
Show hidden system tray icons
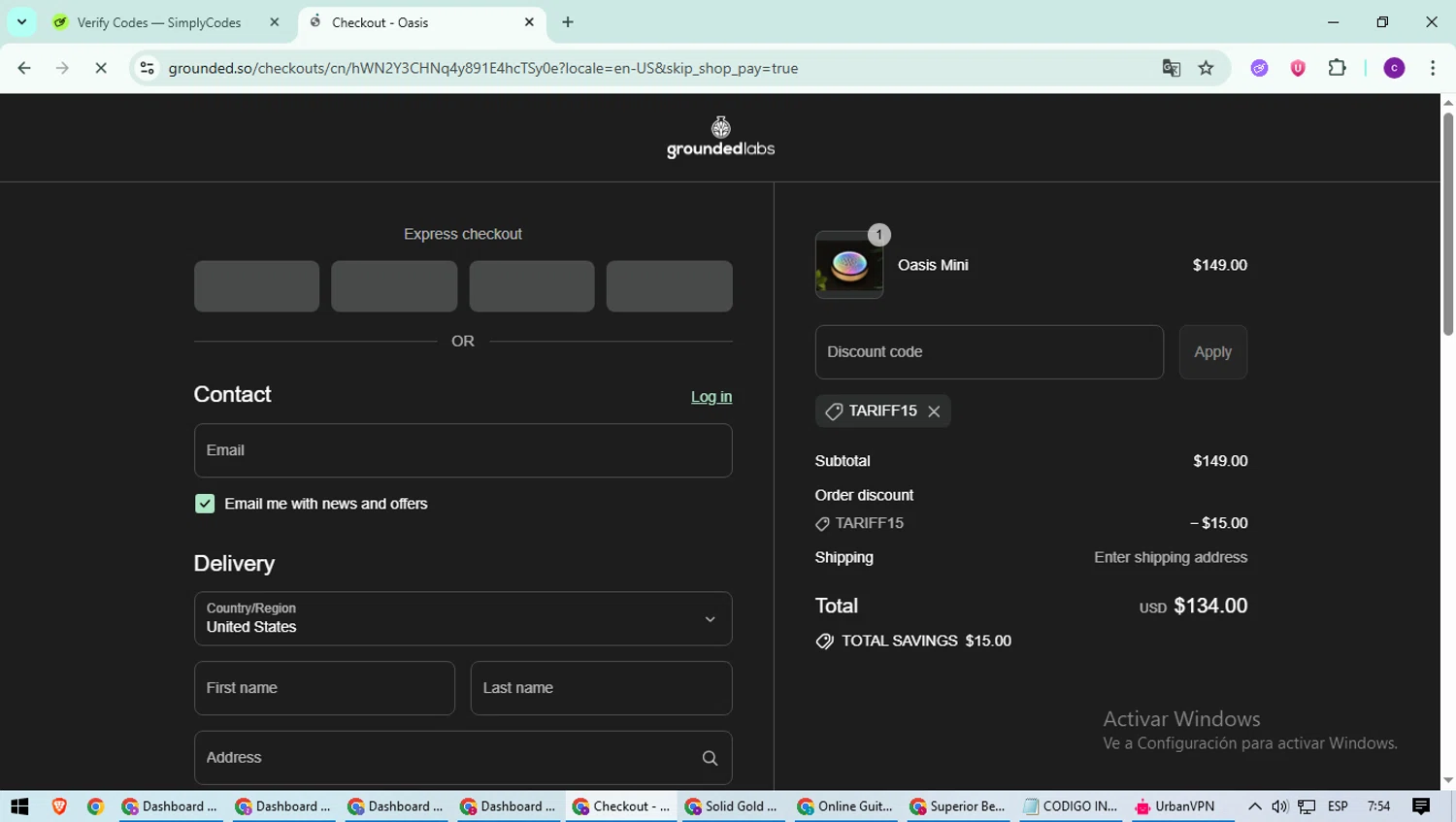pos(1255,806)
